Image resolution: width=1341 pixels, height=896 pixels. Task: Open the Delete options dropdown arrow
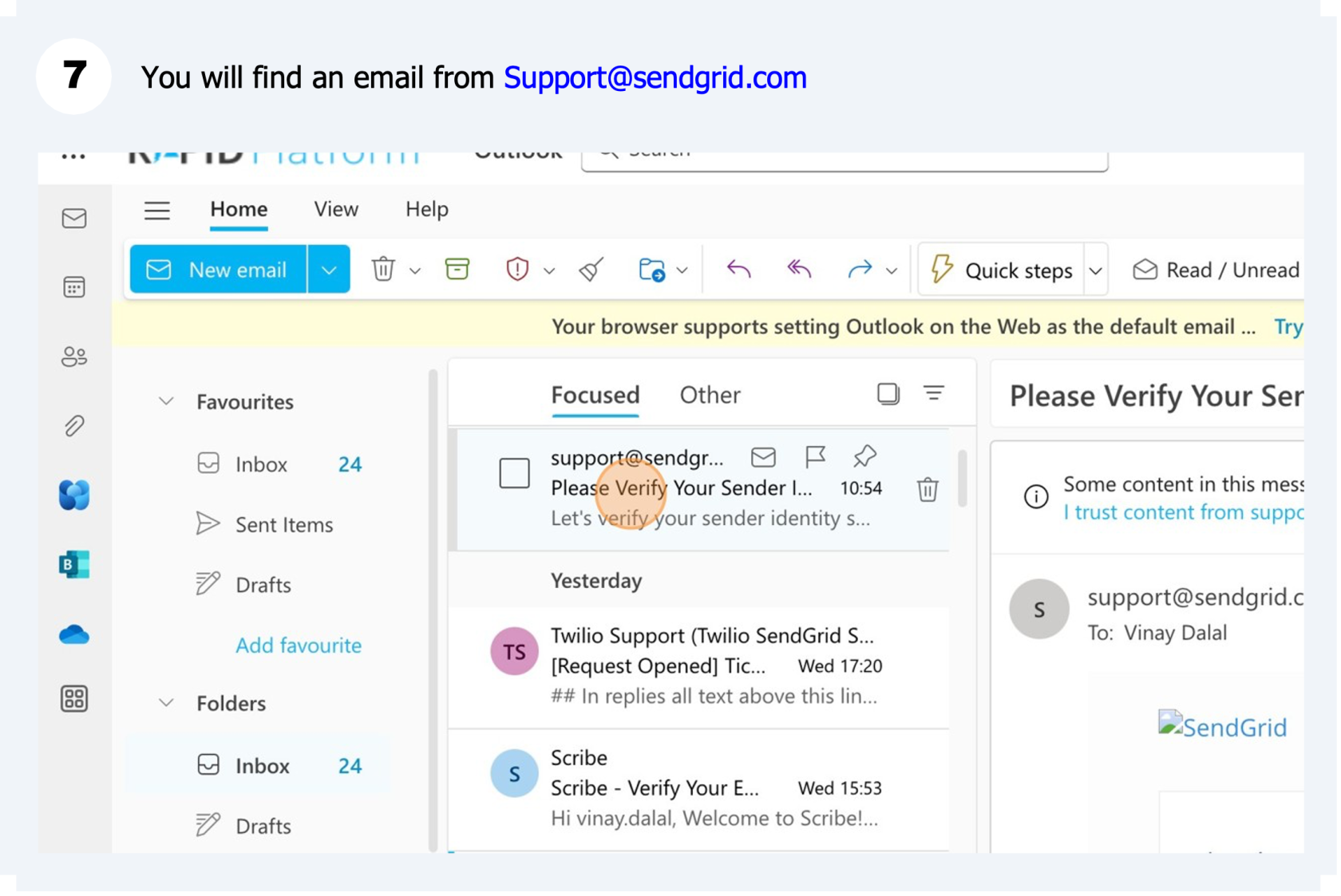tap(415, 271)
